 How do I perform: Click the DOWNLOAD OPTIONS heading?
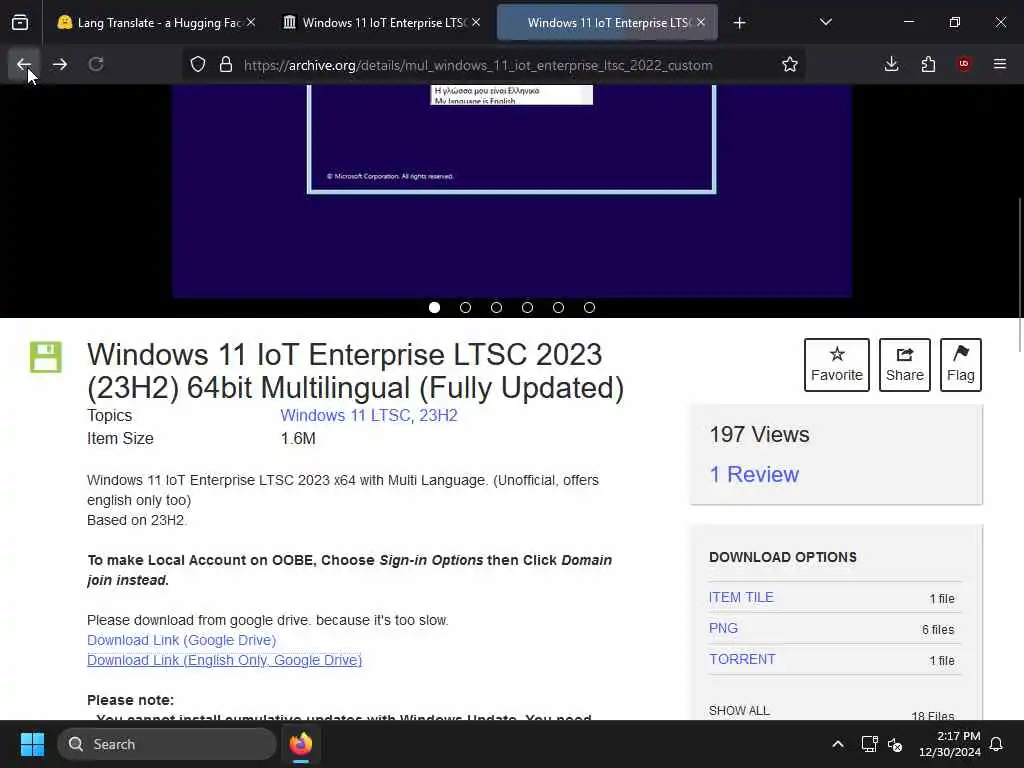[783, 557]
